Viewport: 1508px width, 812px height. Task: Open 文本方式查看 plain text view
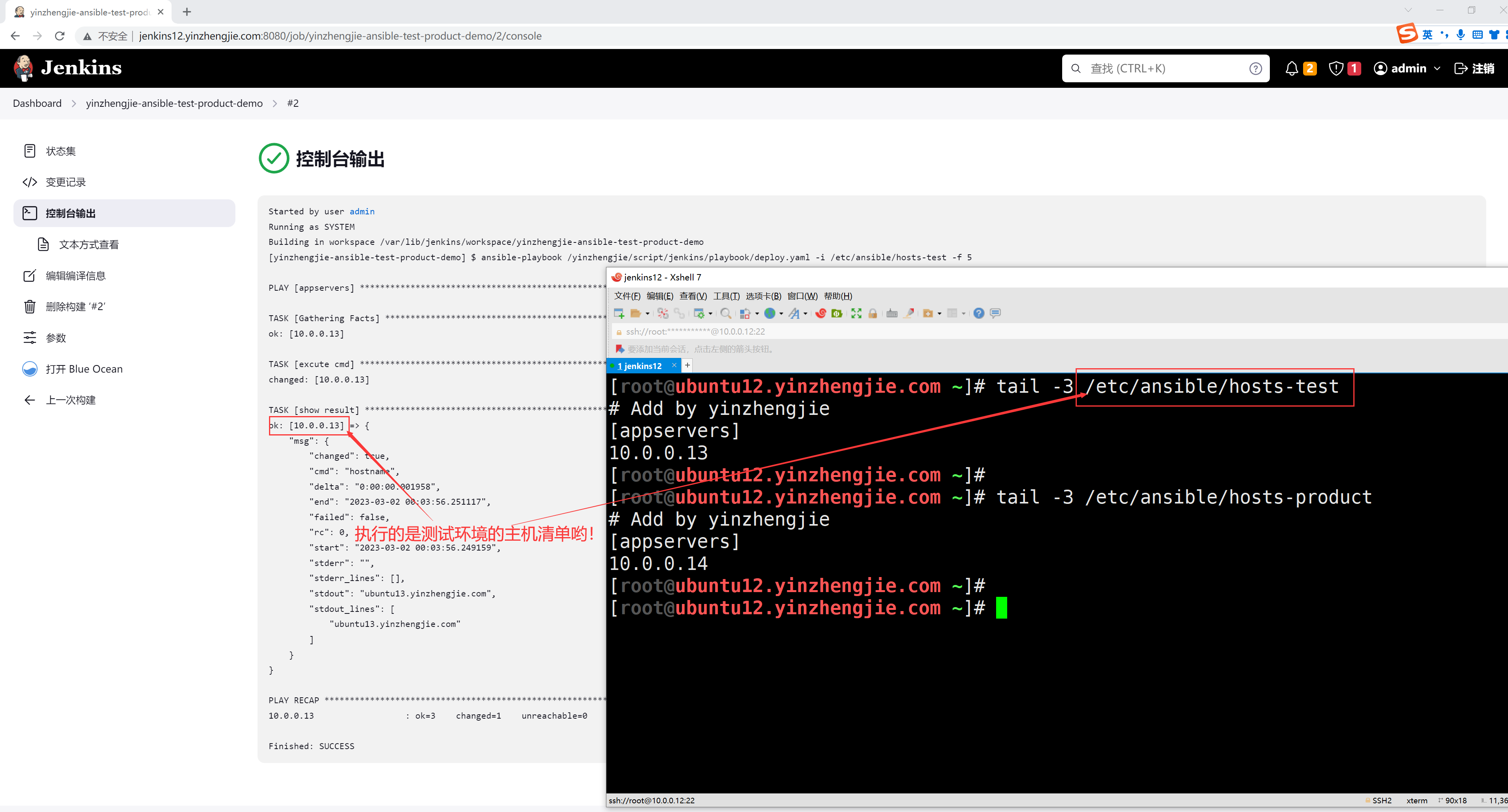click(88, 245)
